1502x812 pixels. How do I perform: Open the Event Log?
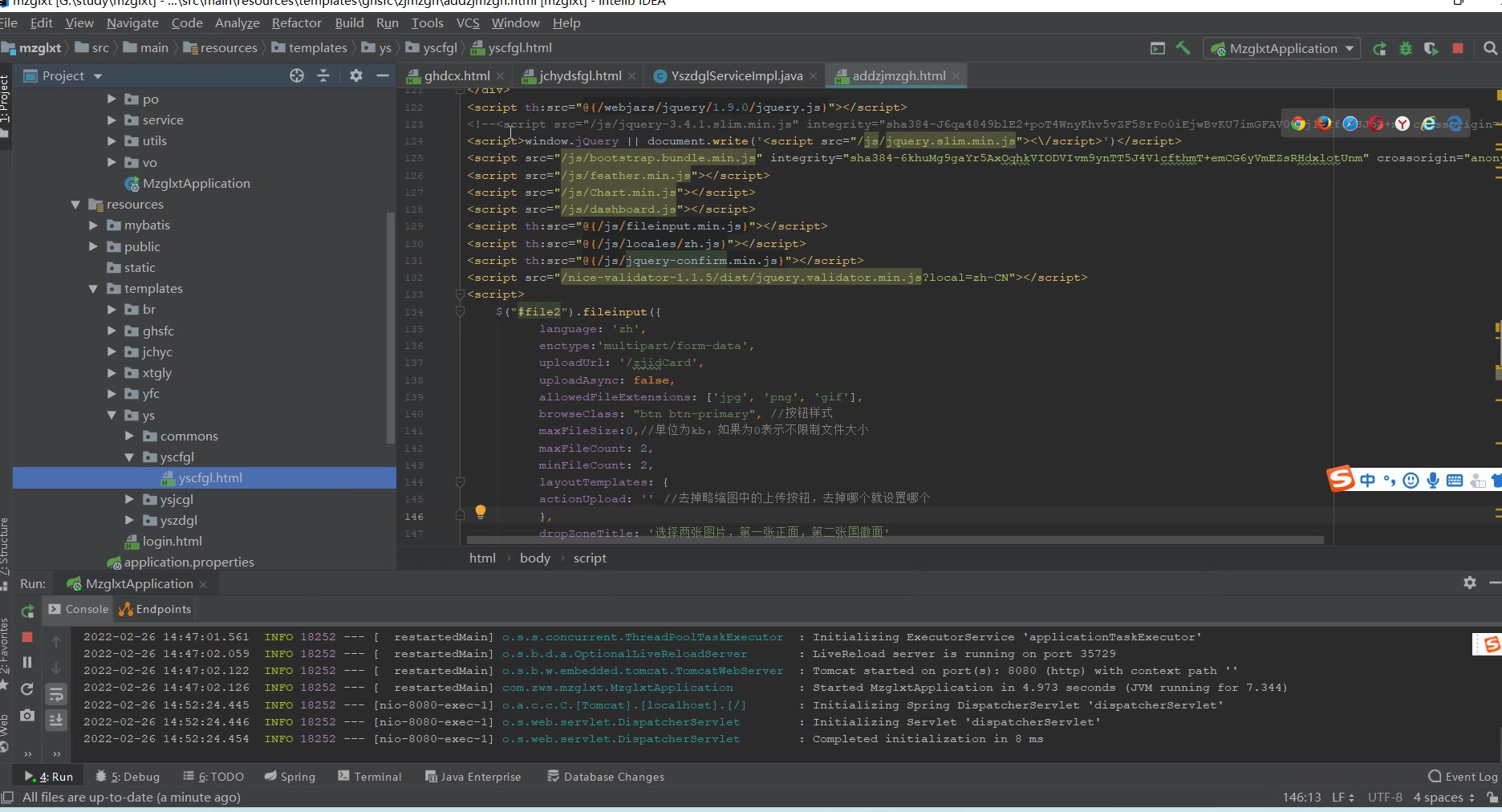[x=1463, y=776]
